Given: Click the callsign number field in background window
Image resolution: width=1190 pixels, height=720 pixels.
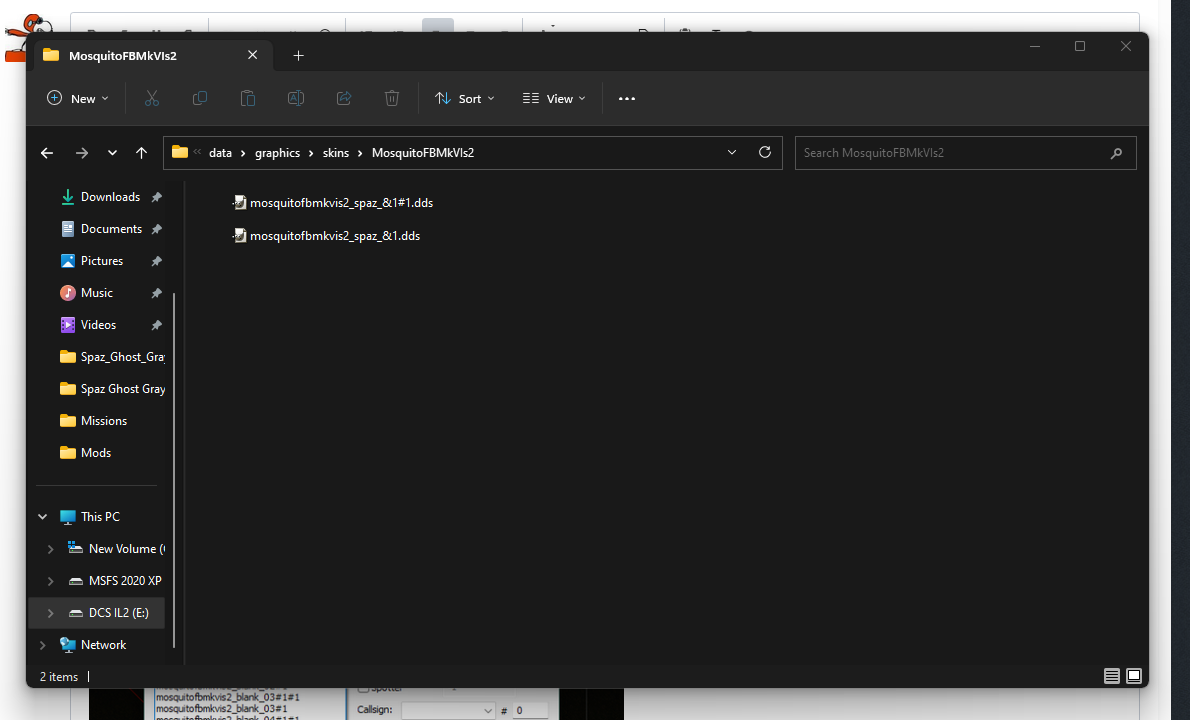Looking at the screenshot, I should [x=530, y=710].
